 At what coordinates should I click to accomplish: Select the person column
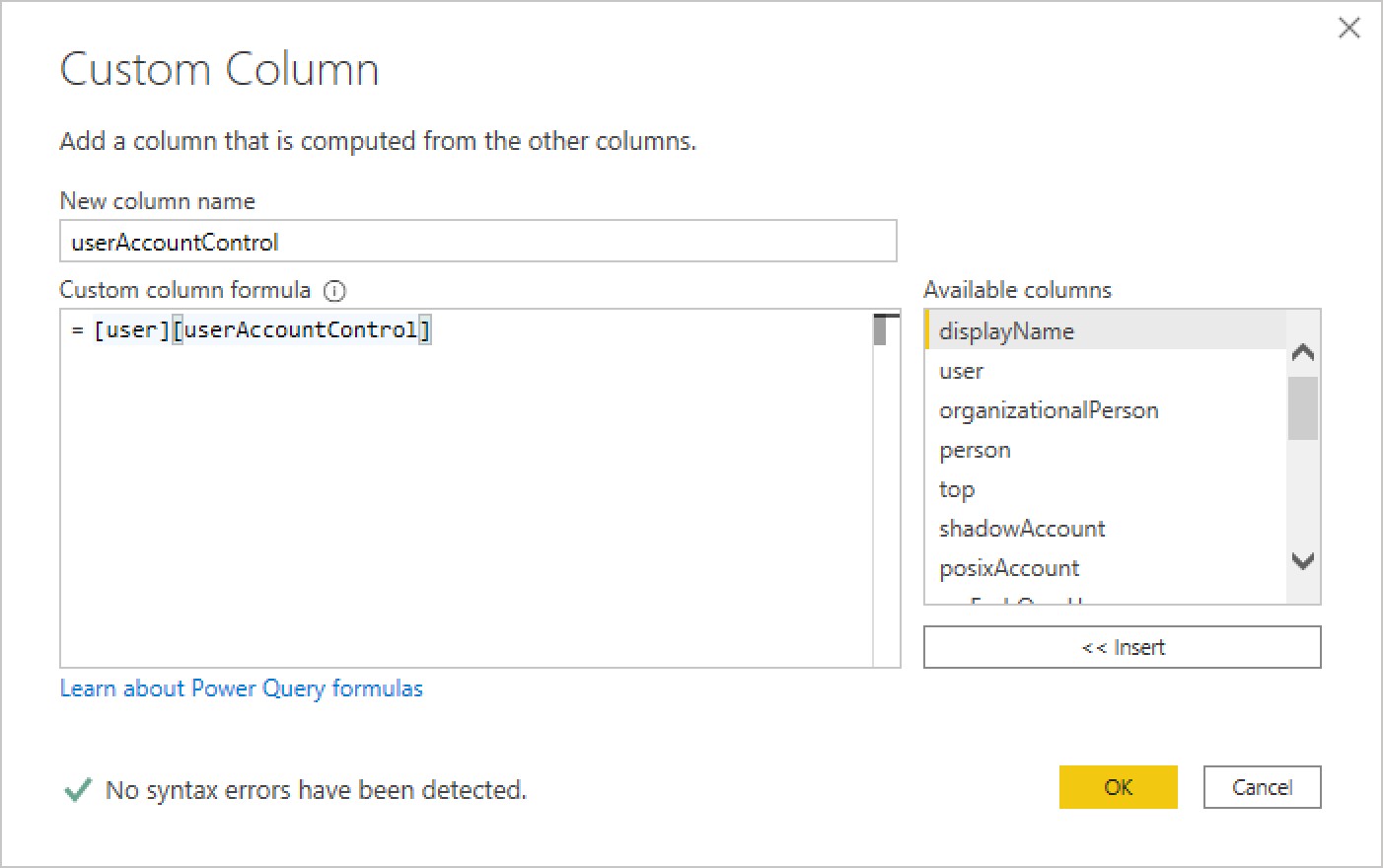(x=1105, y=450)
